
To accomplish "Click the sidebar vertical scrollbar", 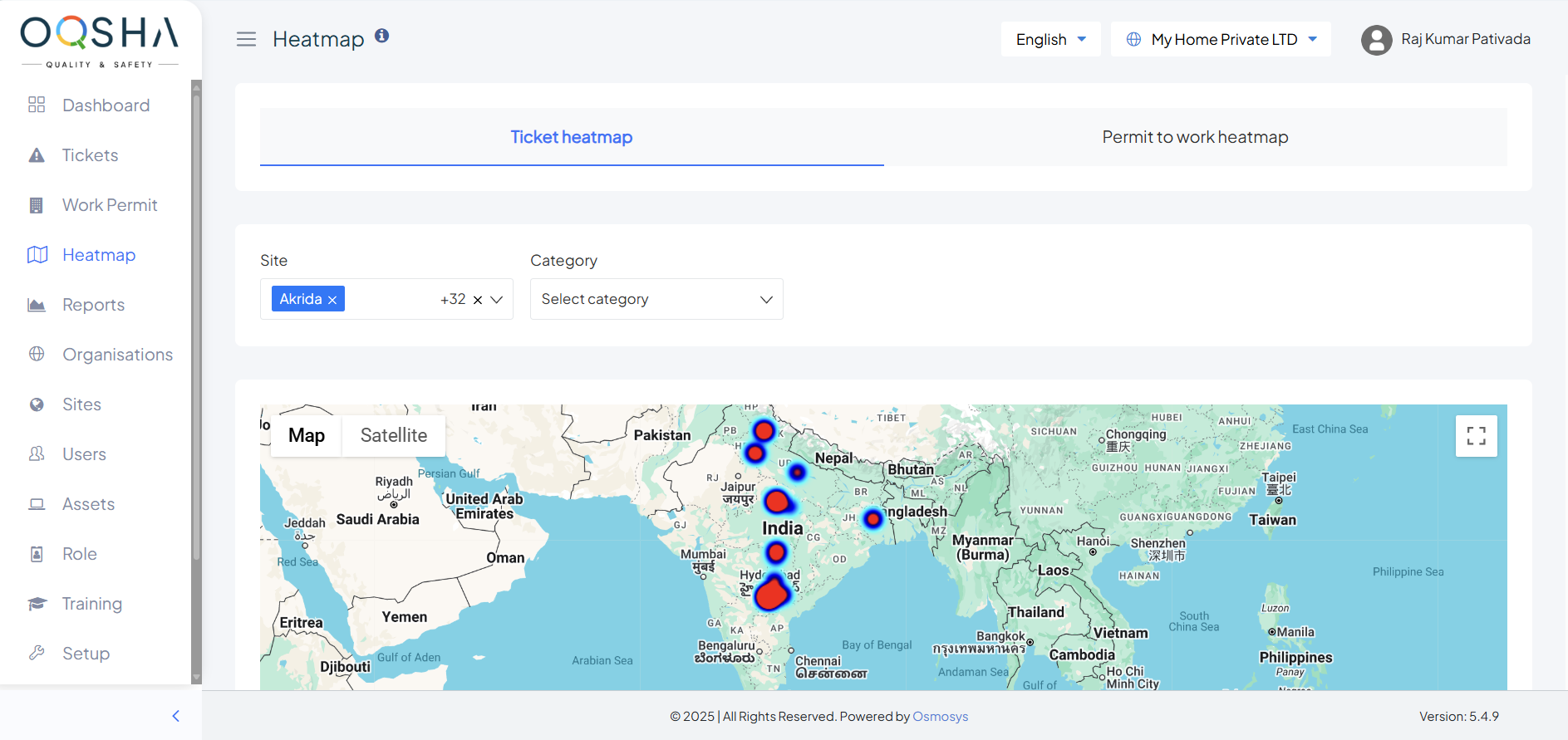I will [x=196, y=332].
